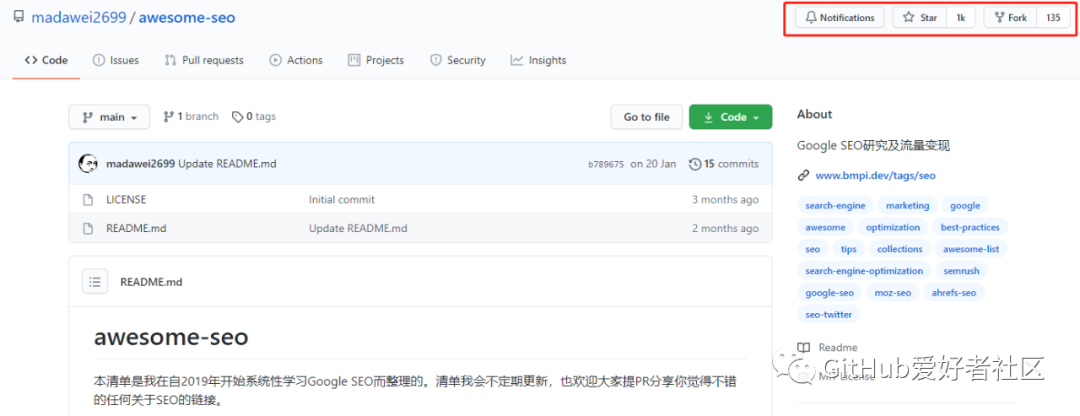Star the awesome-seo repository
This screenshot has height=416, width=1080.
(x=920, y=18)
